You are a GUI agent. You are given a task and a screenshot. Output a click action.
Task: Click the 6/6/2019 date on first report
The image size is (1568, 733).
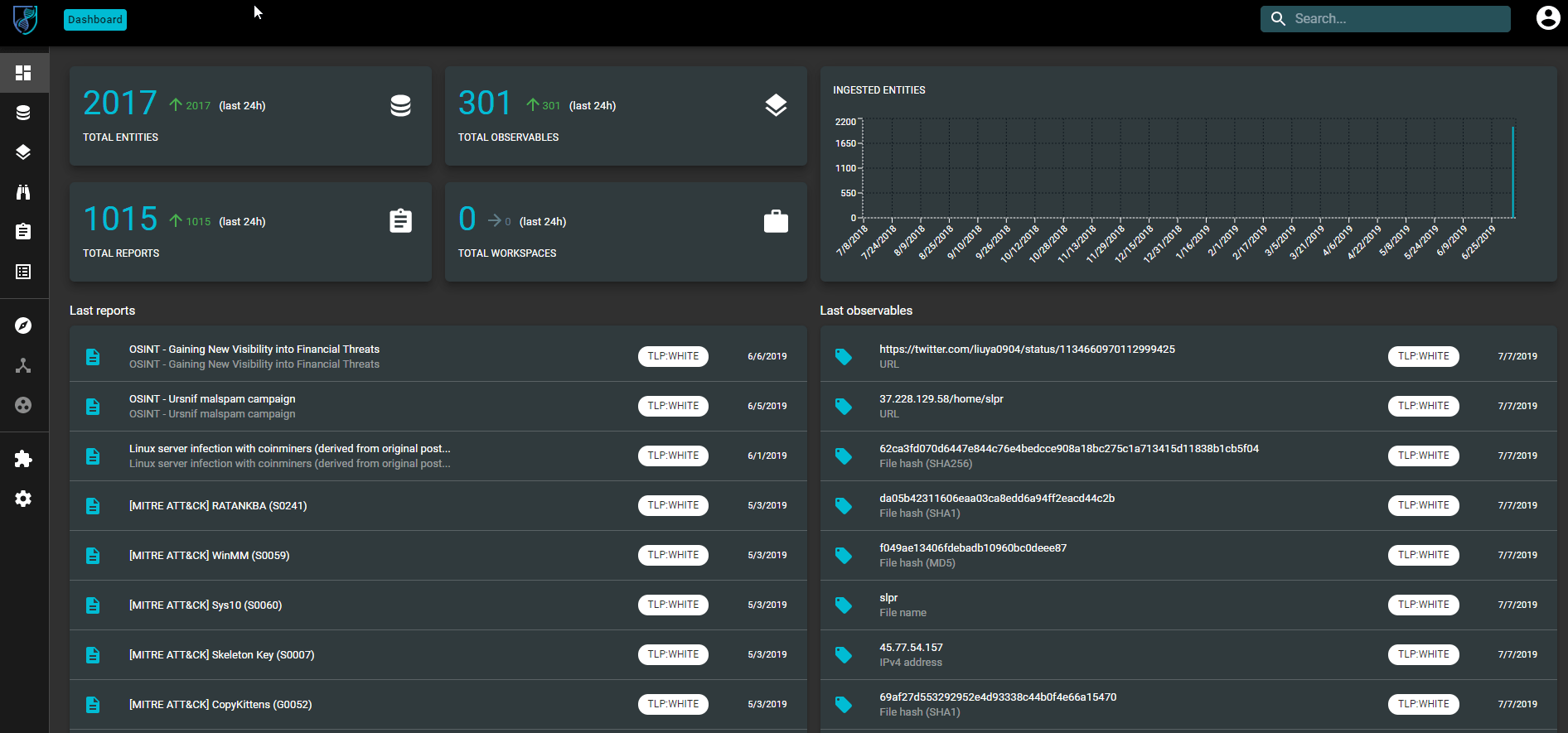point(767,356)
